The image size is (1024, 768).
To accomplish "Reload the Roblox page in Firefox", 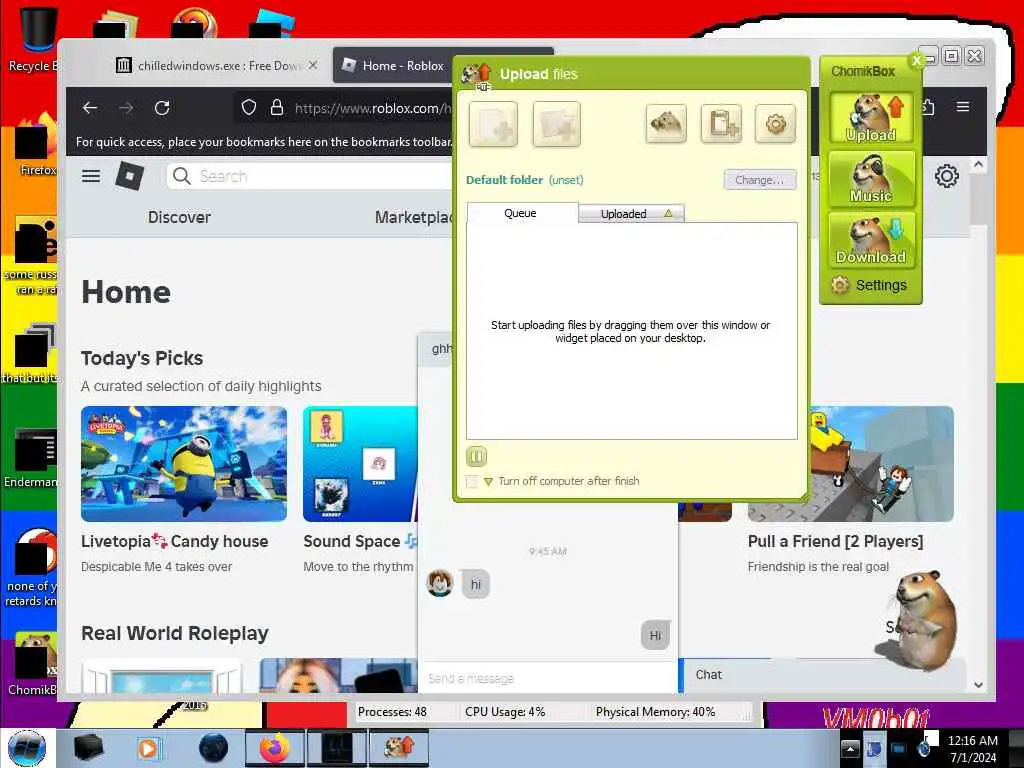I will click(x=162, y=108).
